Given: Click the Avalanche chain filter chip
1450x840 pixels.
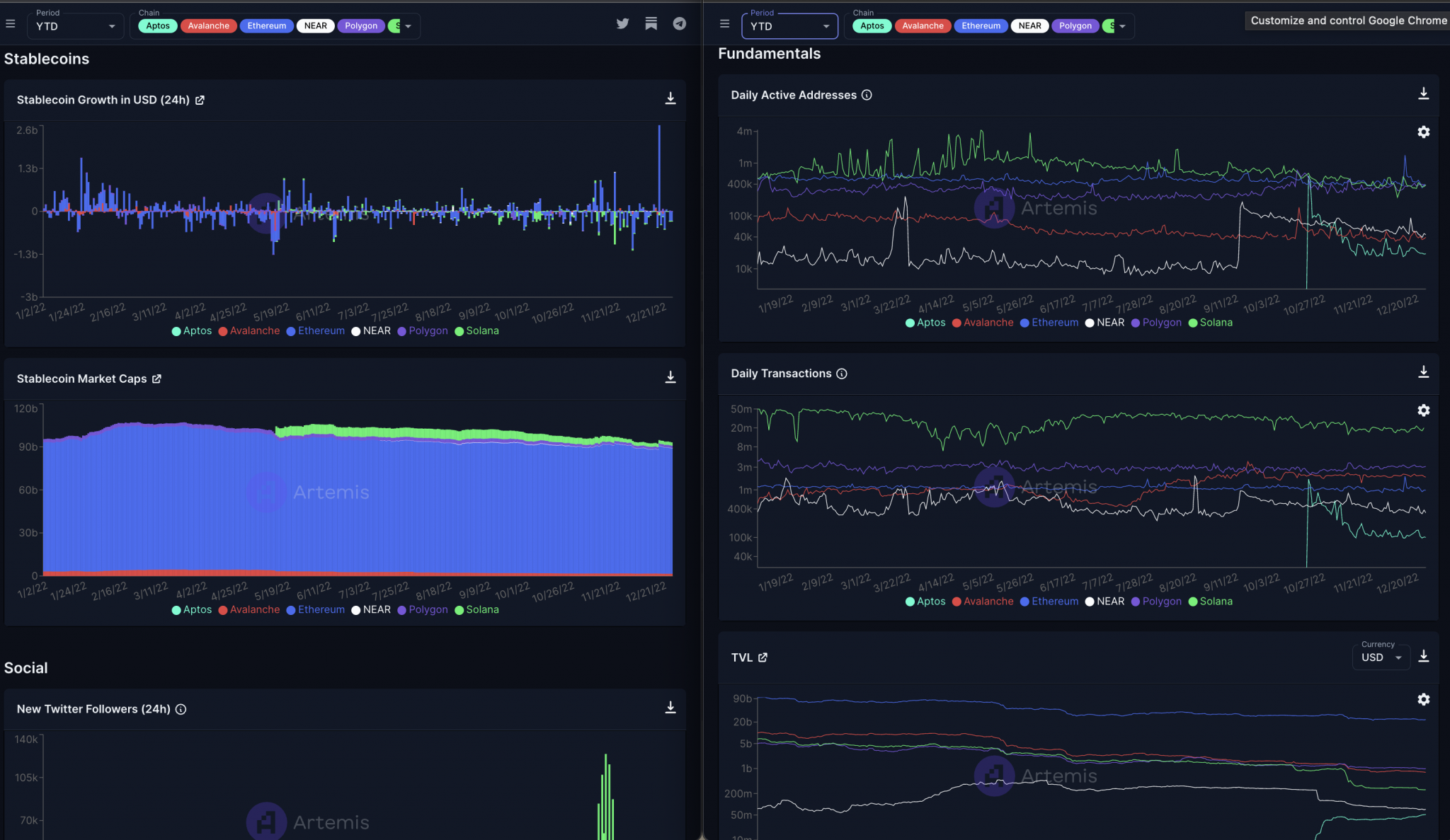Looking at the screenshot, I should click(208, 25).
